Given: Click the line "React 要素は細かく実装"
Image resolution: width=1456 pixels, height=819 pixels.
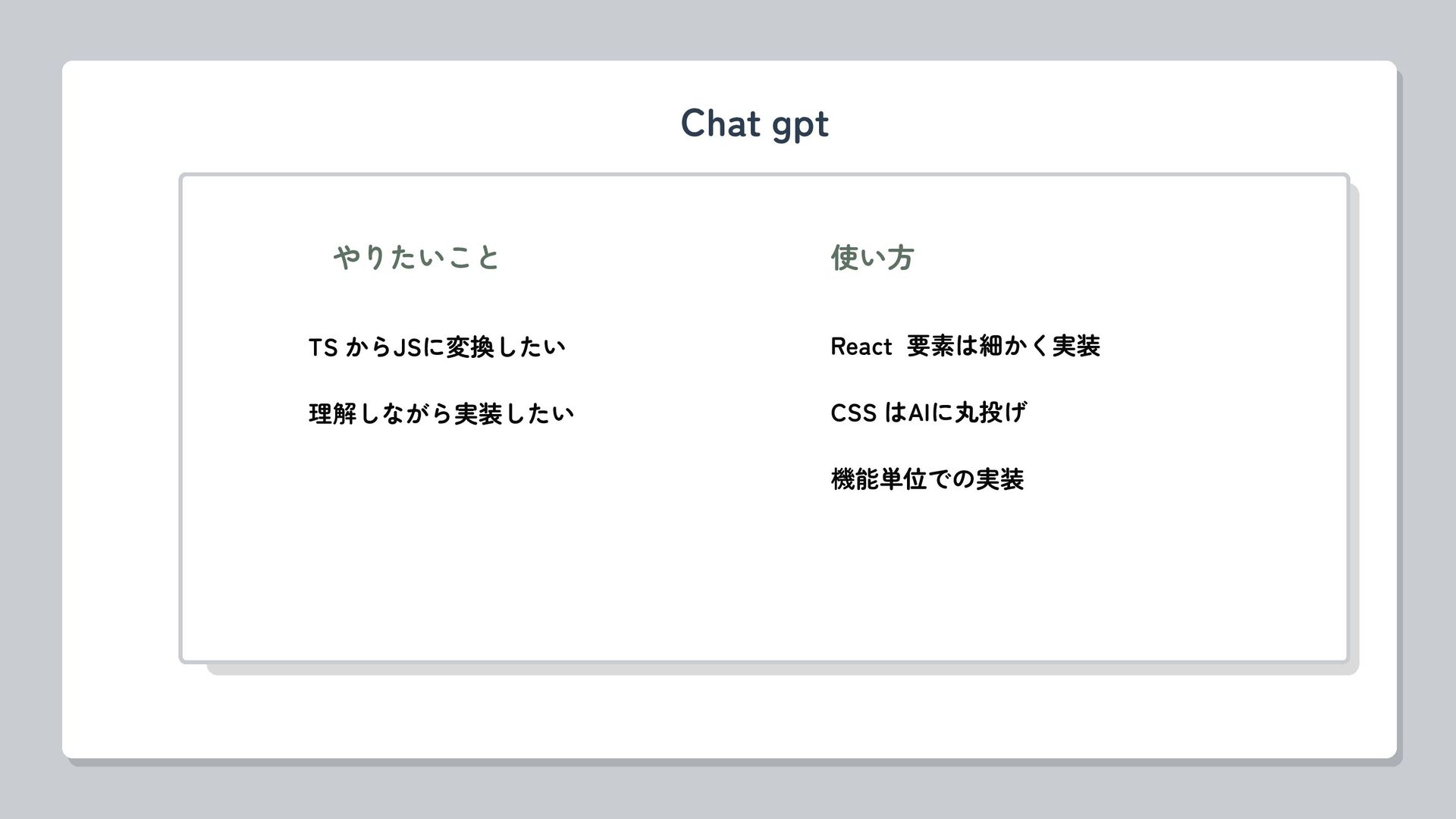Looking at the screenshot, I should click(x=965, y=347).
